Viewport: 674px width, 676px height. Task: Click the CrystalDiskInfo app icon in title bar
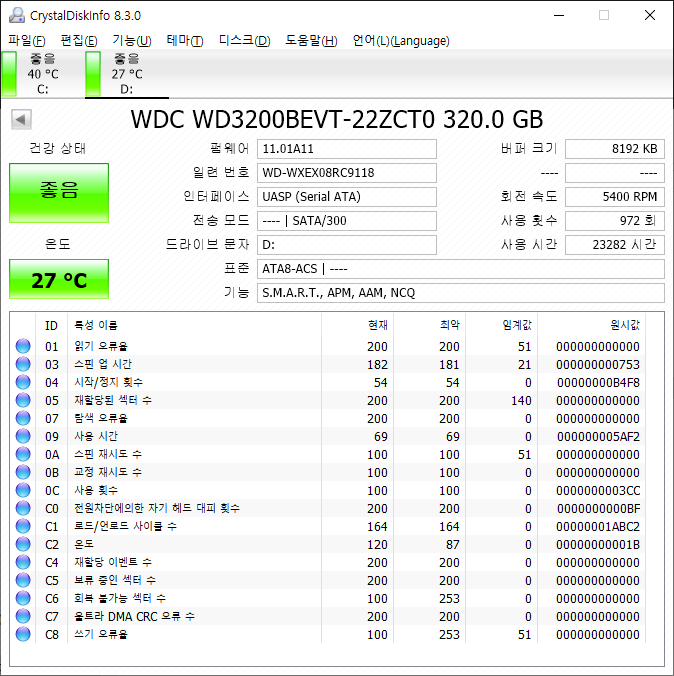(x=15, y=15)
